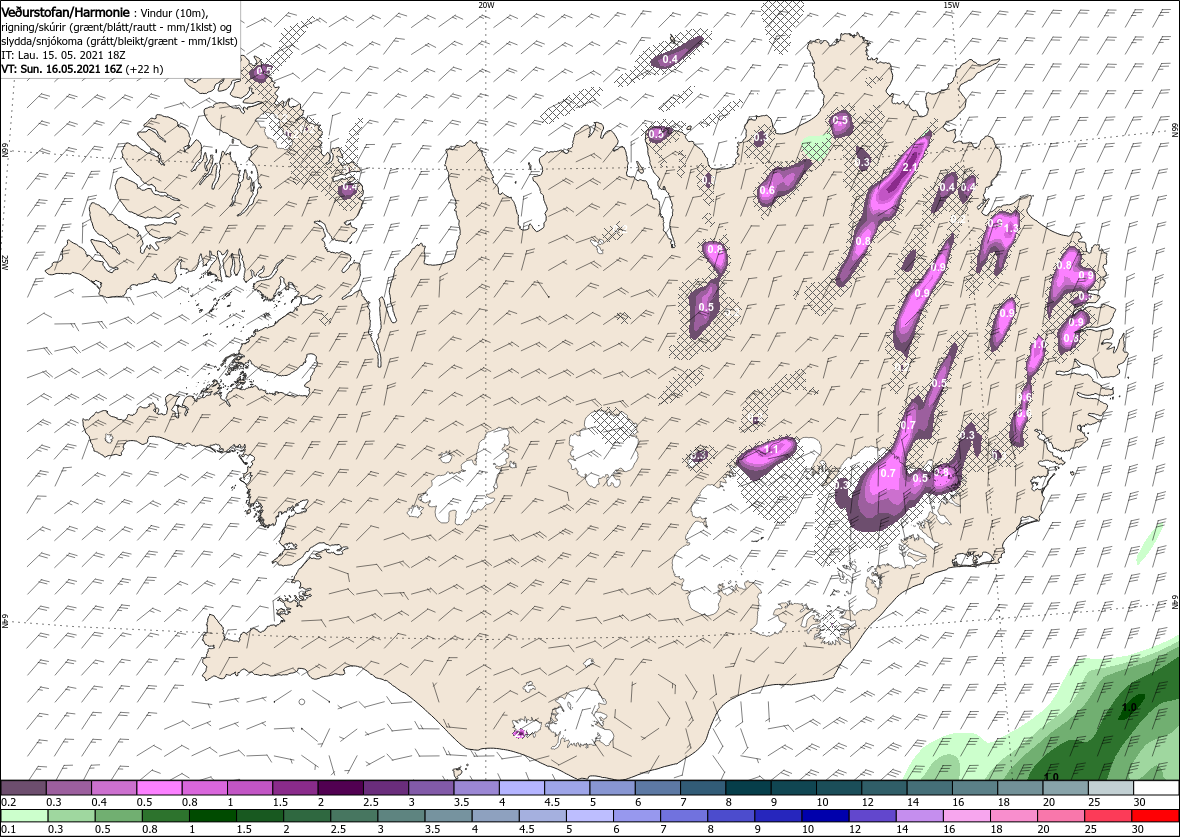The height and width of the screenshot is (837, 1180).
Task: Click the '2.1' snowfall value on the map
Action: [x=909, y=167]
